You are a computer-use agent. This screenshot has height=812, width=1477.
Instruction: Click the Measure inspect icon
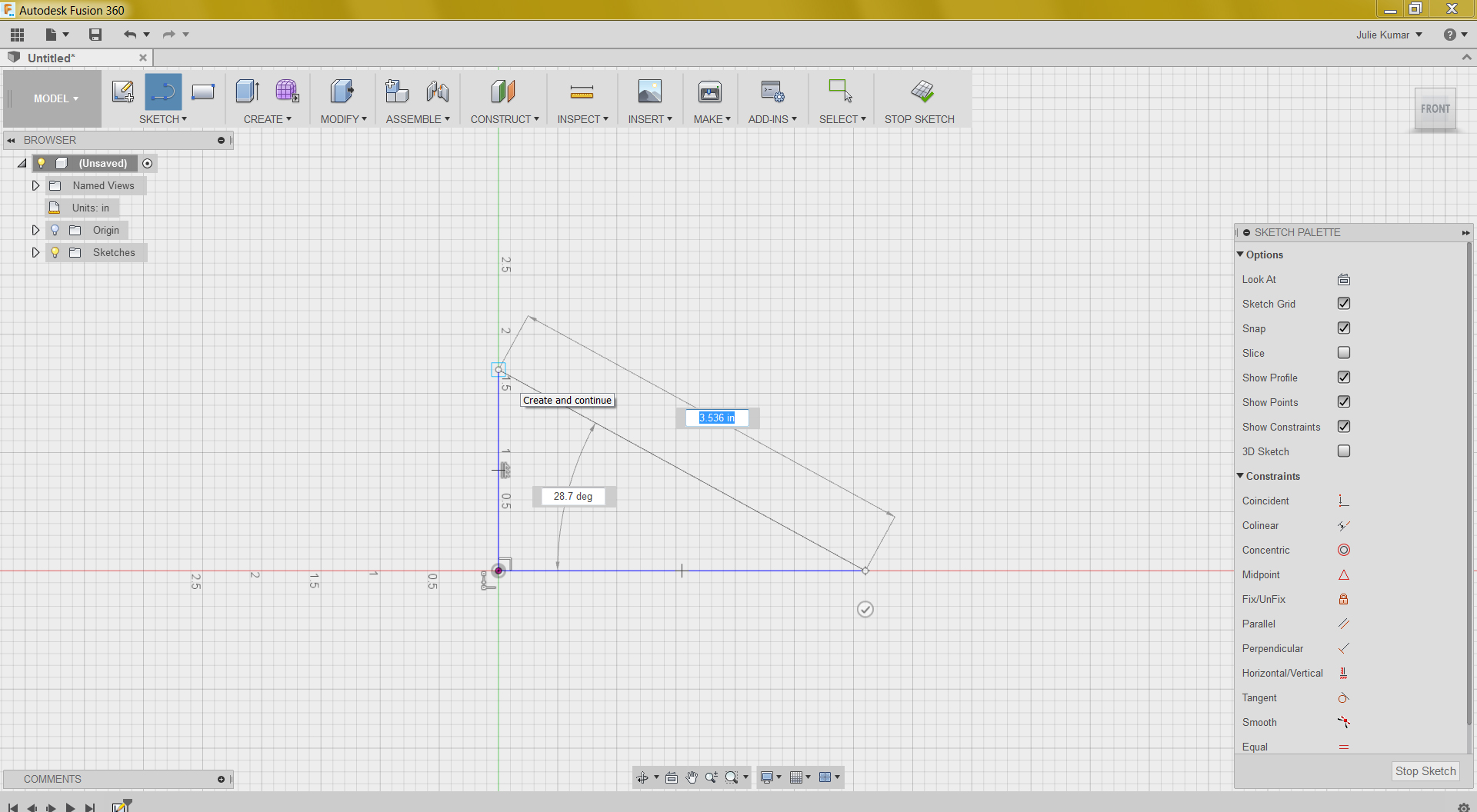582,92
